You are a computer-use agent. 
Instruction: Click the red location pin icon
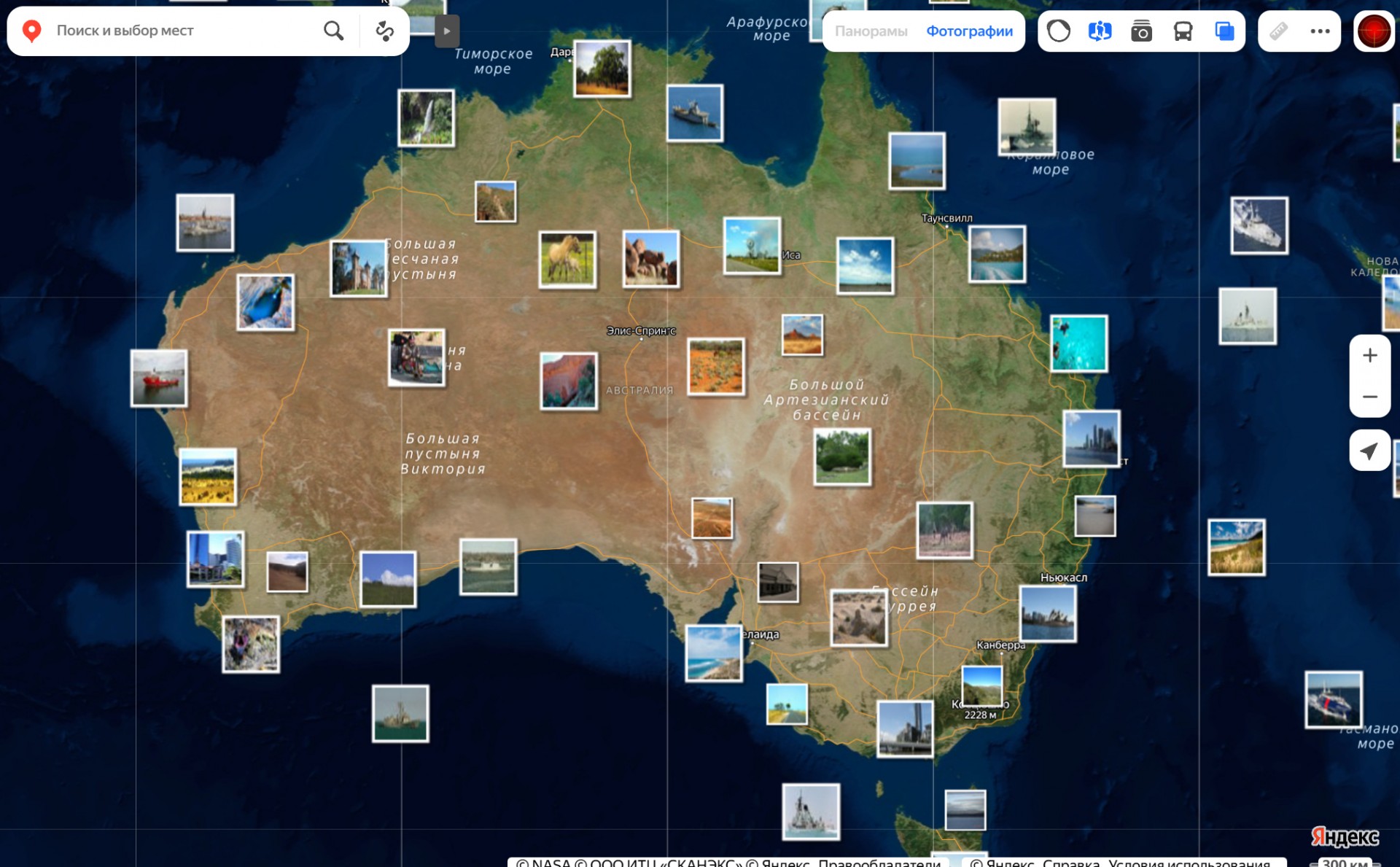31,31
